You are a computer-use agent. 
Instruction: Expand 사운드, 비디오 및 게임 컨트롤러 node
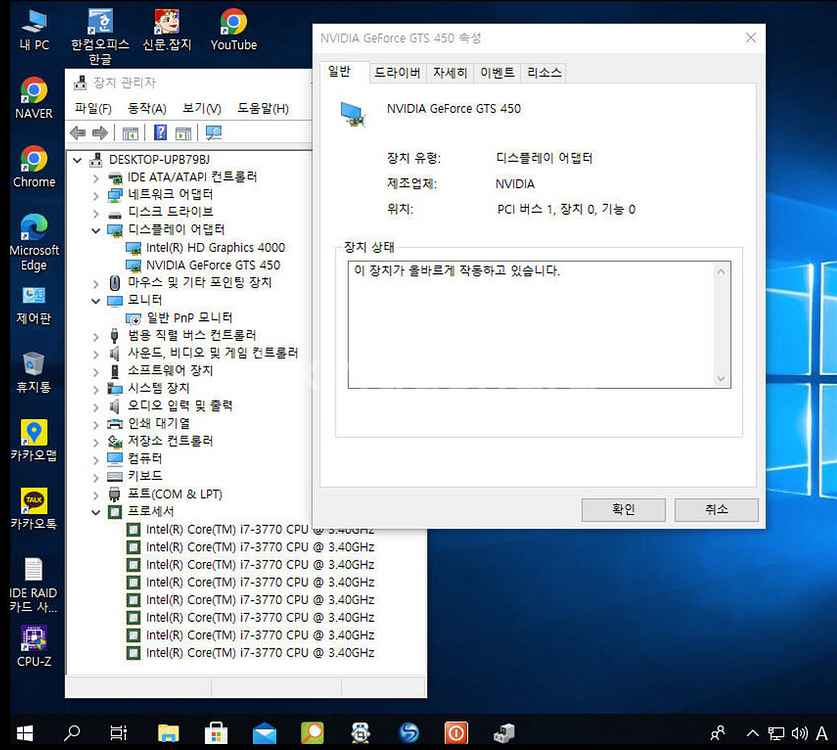[96, 354]
